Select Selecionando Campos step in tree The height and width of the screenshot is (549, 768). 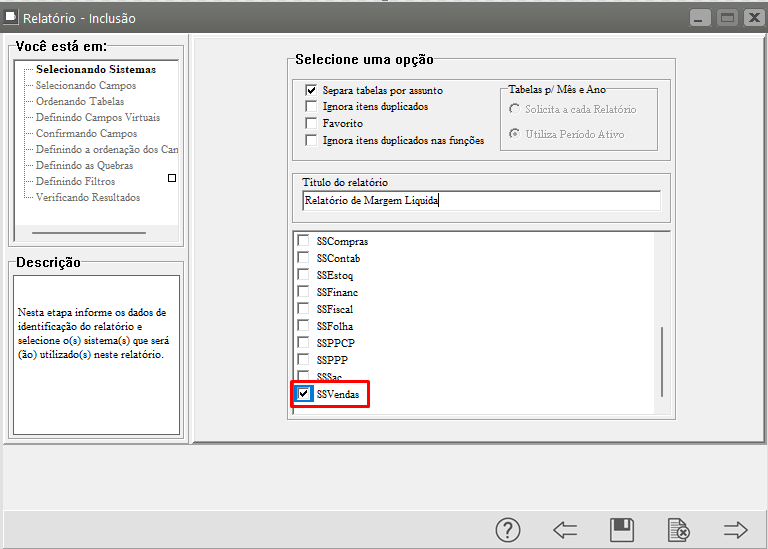86,86
